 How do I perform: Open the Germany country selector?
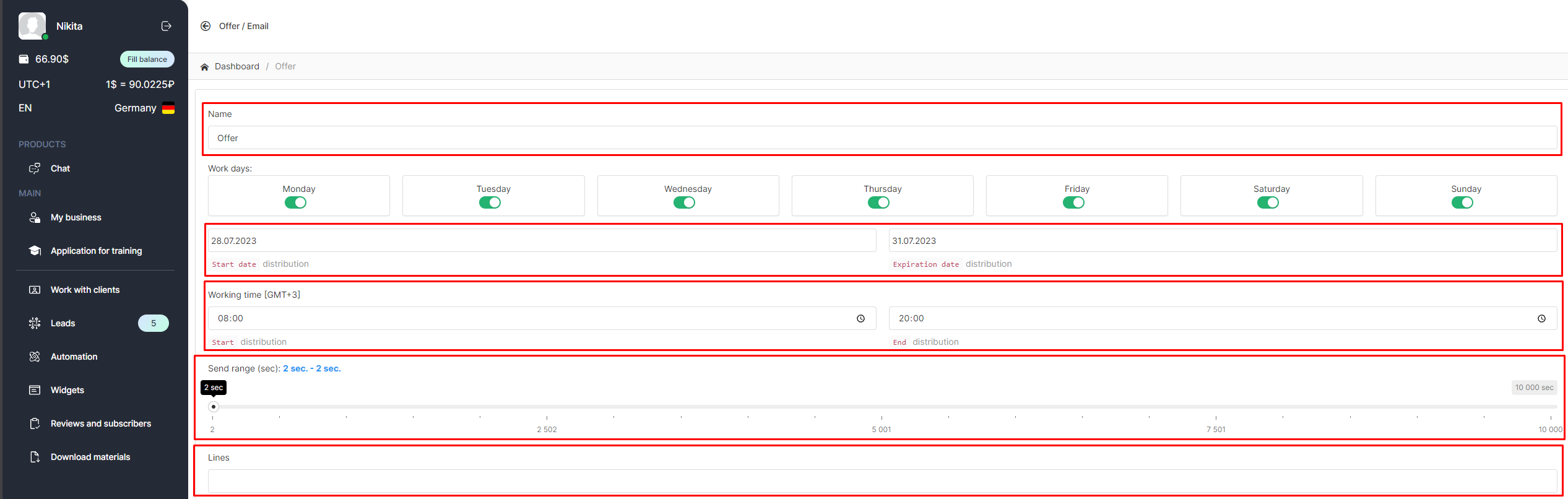pyautogui.click(x=144, y=108)
